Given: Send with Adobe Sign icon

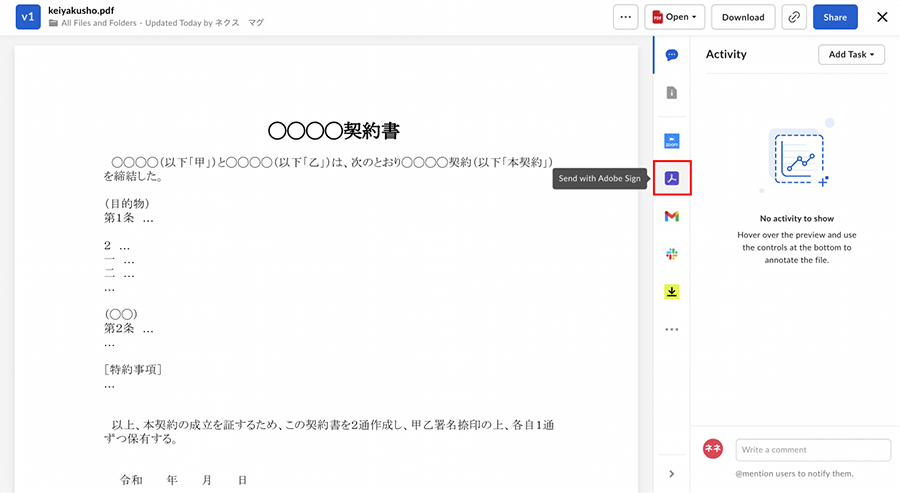Looking at the screenshot, I should point(672,178).
